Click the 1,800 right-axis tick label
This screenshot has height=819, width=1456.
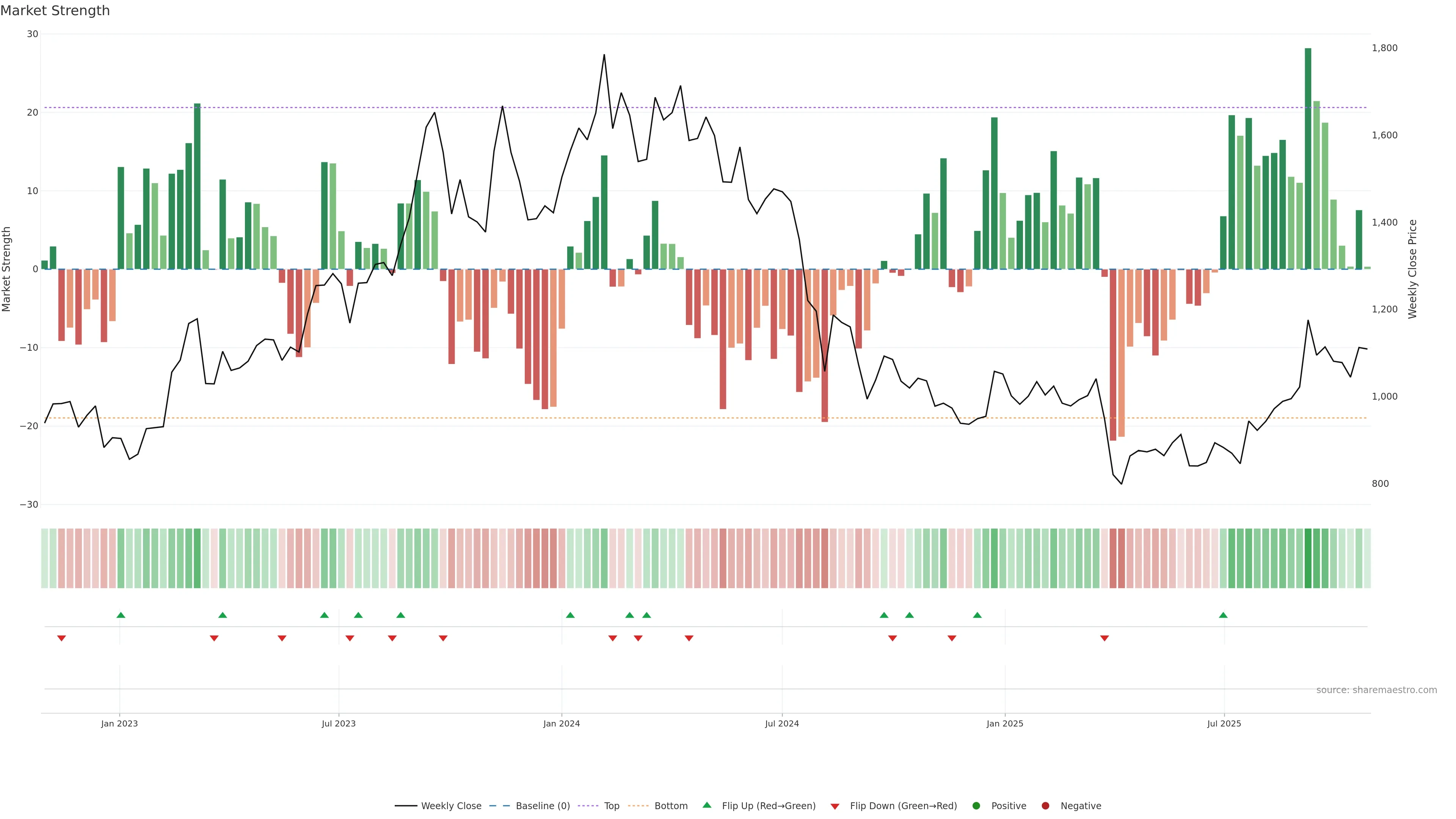(1384, 48)
